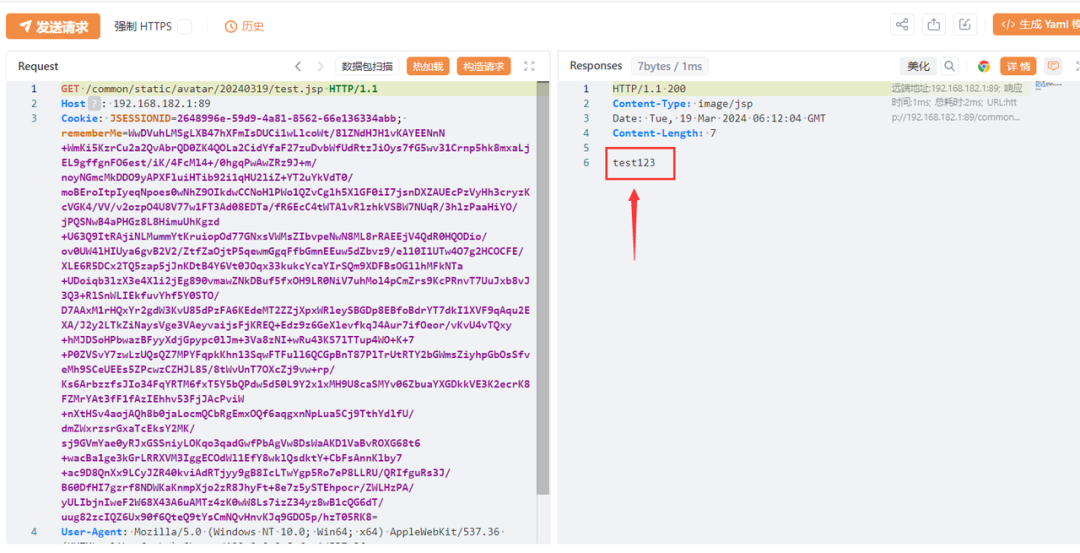Viewport: 1080px width, 553px height.
Task: Click the search icon in Responses panel
Action: [x=950, y=67]
